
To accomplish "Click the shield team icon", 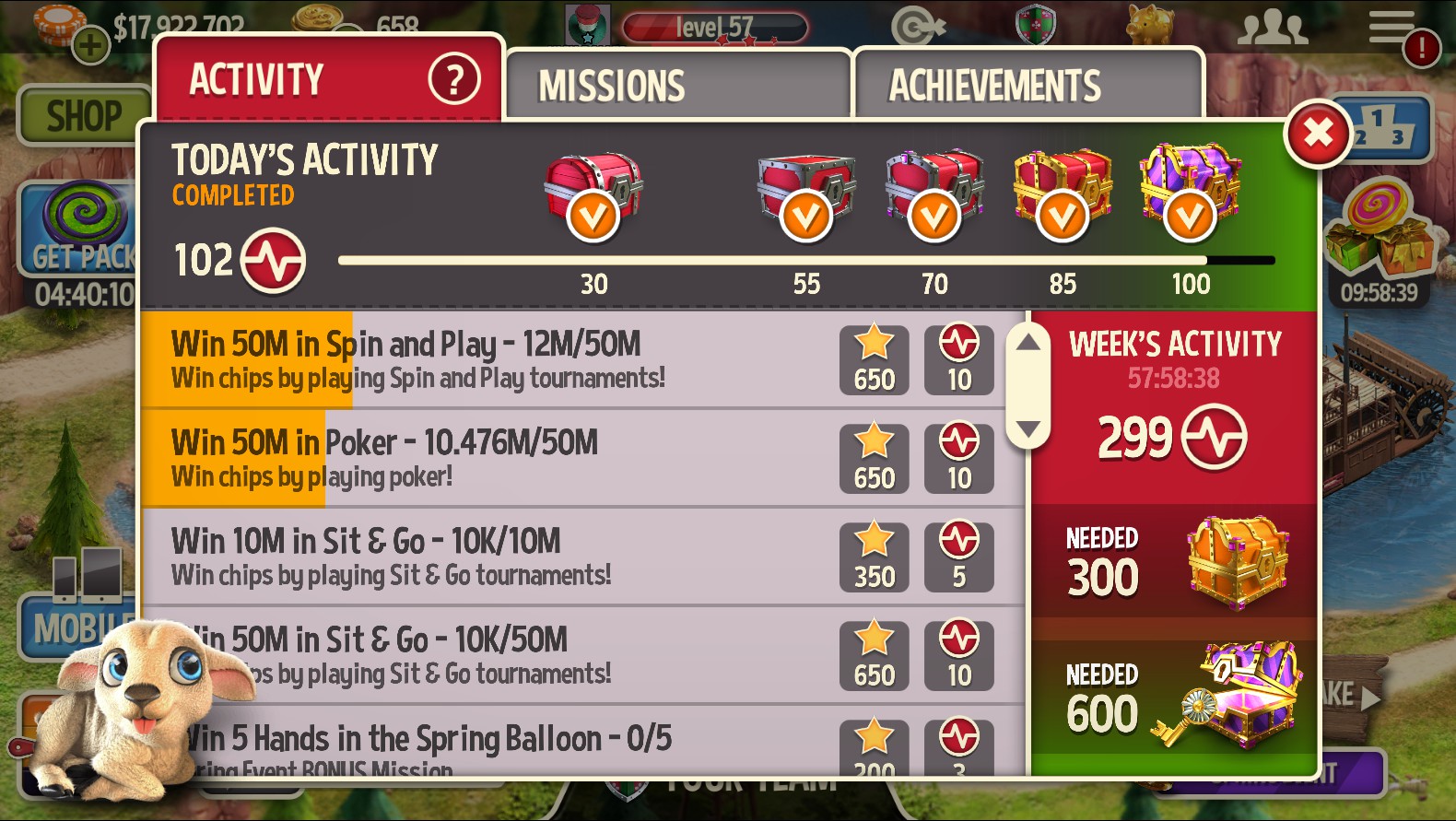I will tap(1035, 25).
